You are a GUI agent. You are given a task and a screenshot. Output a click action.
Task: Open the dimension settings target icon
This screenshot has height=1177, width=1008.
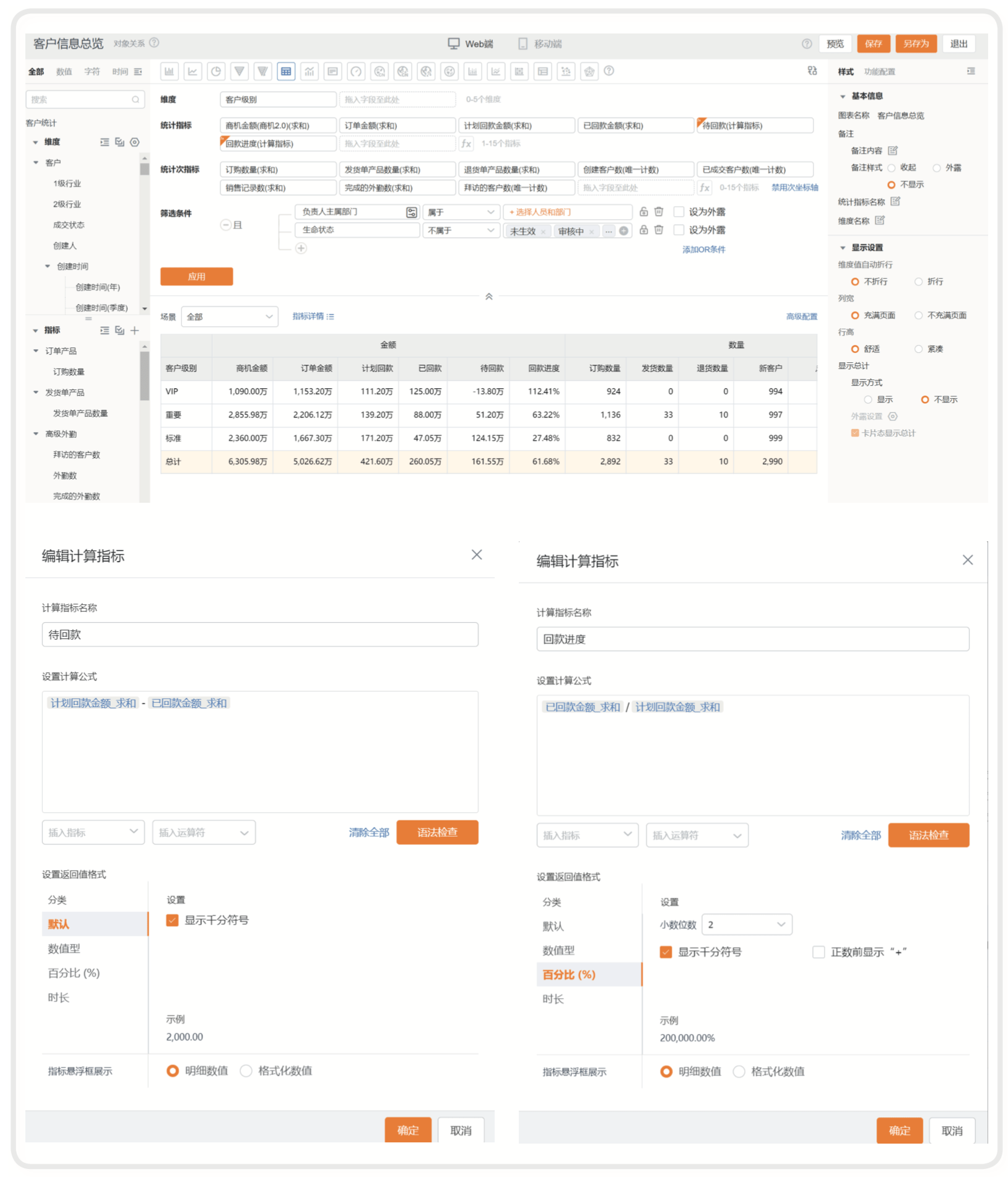pyautogui.click(x=135, y=142)
